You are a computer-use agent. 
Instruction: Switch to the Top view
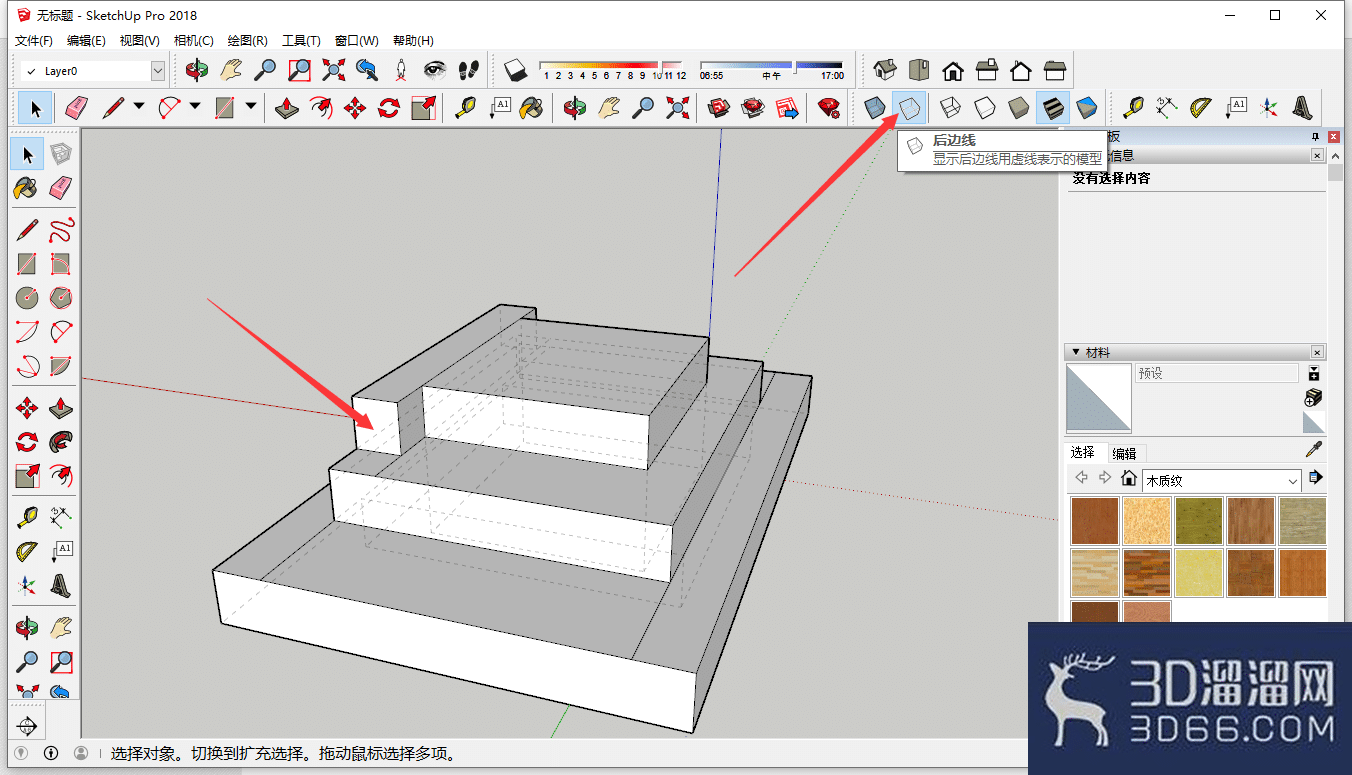[919, 70]
